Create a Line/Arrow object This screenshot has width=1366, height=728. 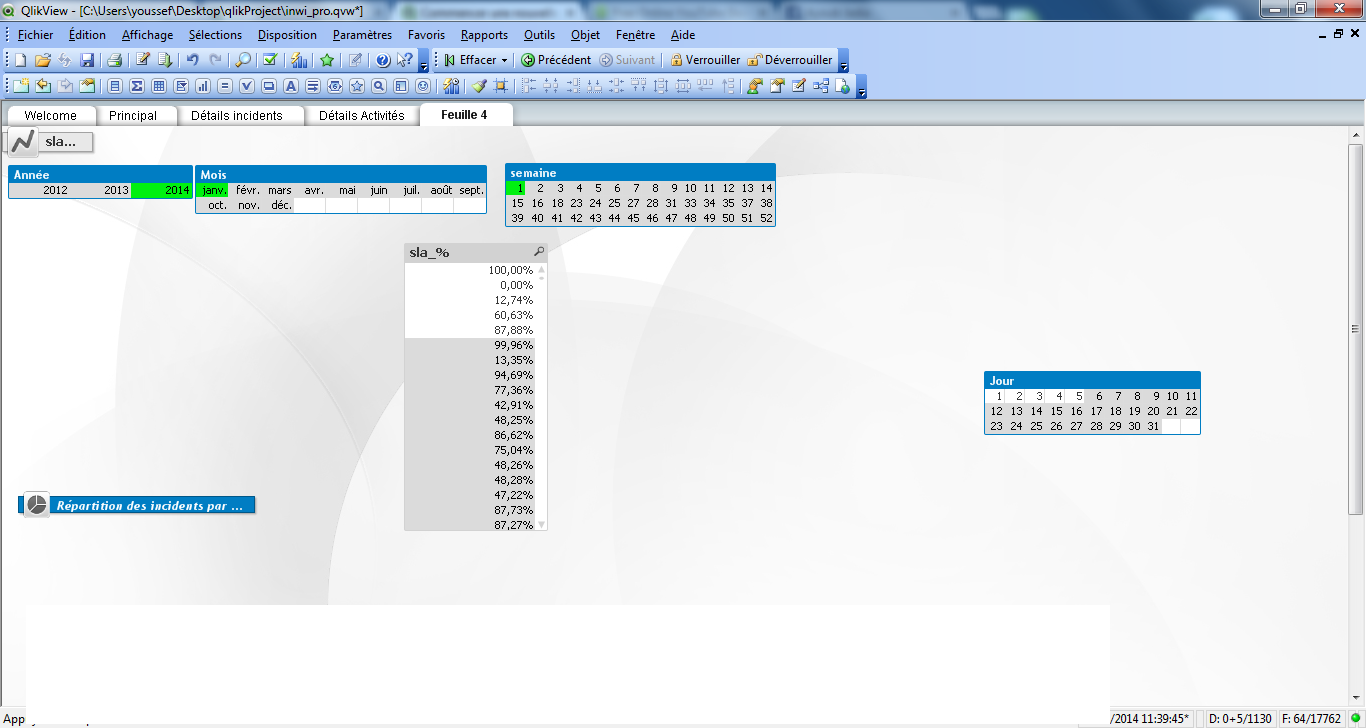tap(312, 86)
